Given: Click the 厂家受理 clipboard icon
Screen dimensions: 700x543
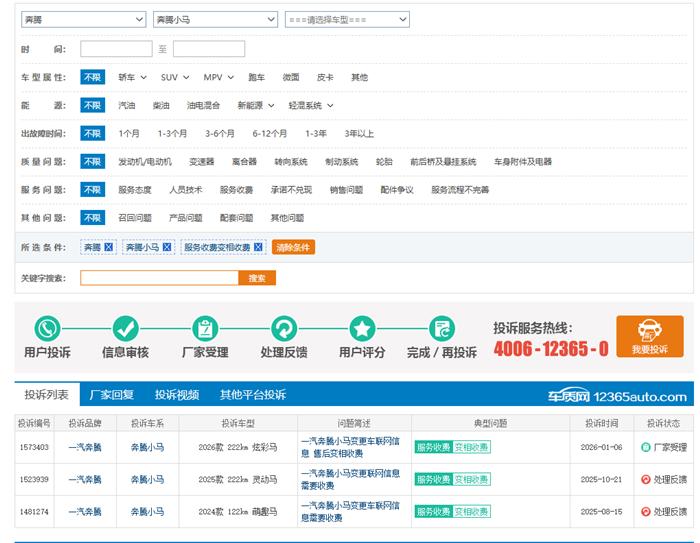Looking at the screenshot, I should 205,328.
